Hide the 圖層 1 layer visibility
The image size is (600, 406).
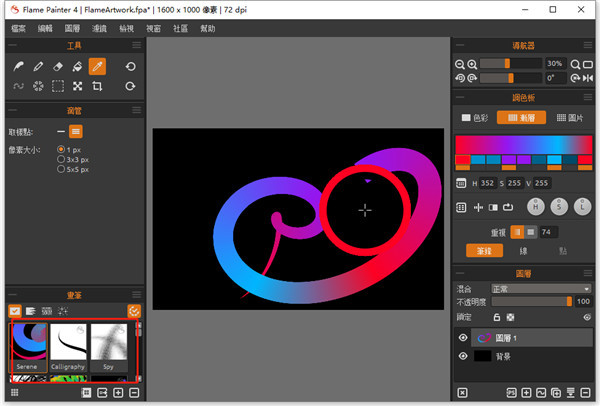click(463, 338)
